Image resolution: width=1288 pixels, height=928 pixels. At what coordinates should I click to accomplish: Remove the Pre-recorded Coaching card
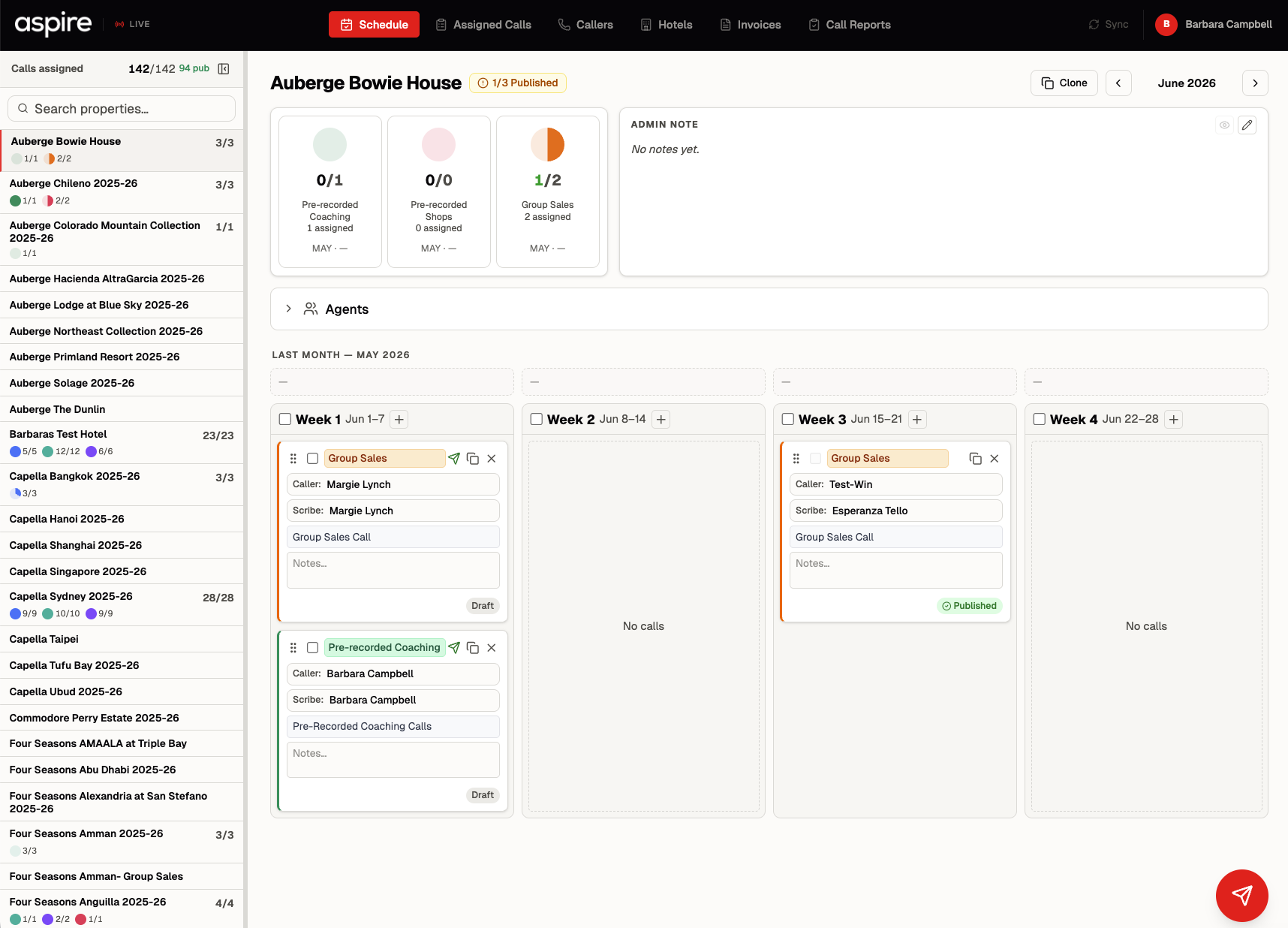(x=492, y=648)
